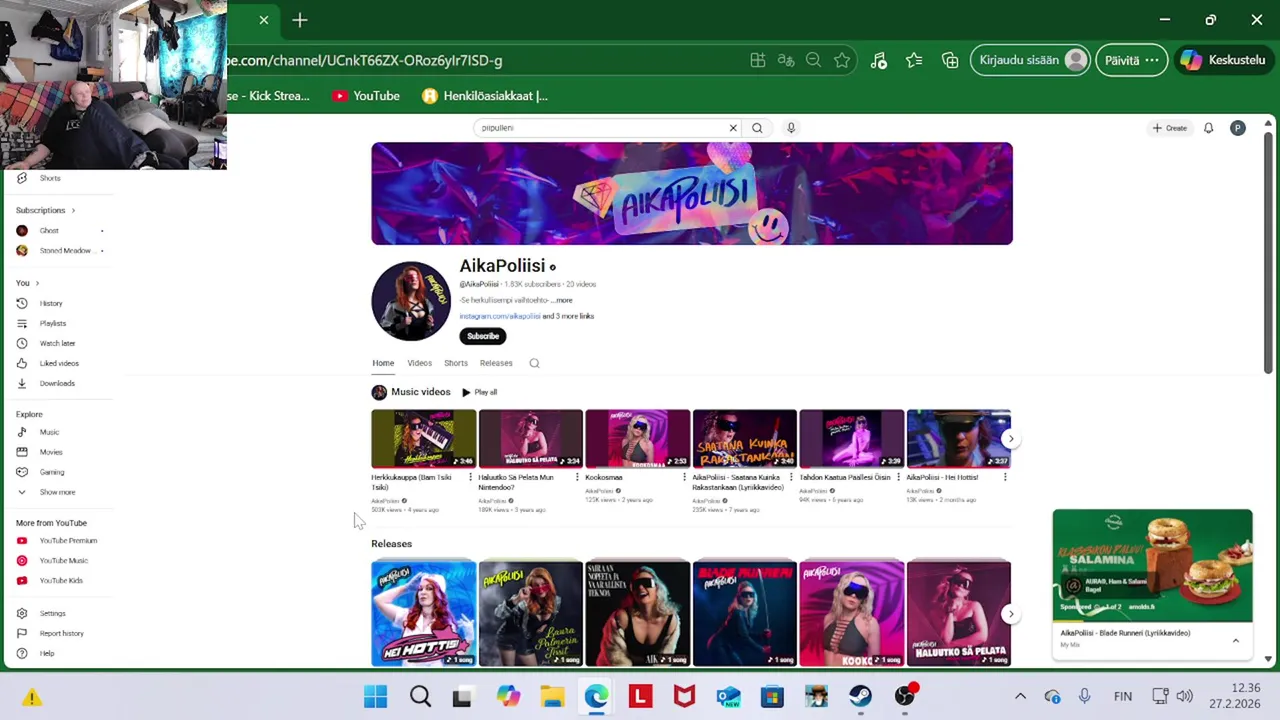1280x720 pixels.
Task: Open the Windows Start menu
Action: coord(375,696)
